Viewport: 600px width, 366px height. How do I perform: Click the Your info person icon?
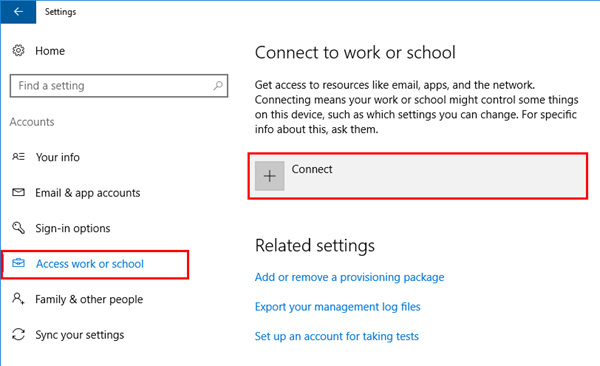click(x=18, y=157)
